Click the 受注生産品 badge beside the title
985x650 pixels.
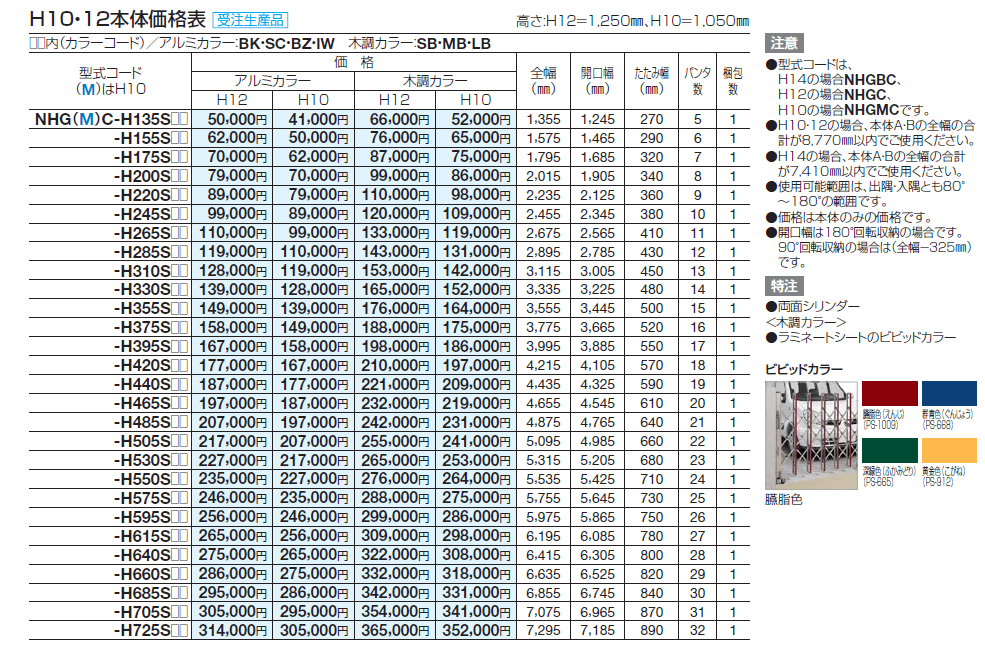tap(251, 19)
